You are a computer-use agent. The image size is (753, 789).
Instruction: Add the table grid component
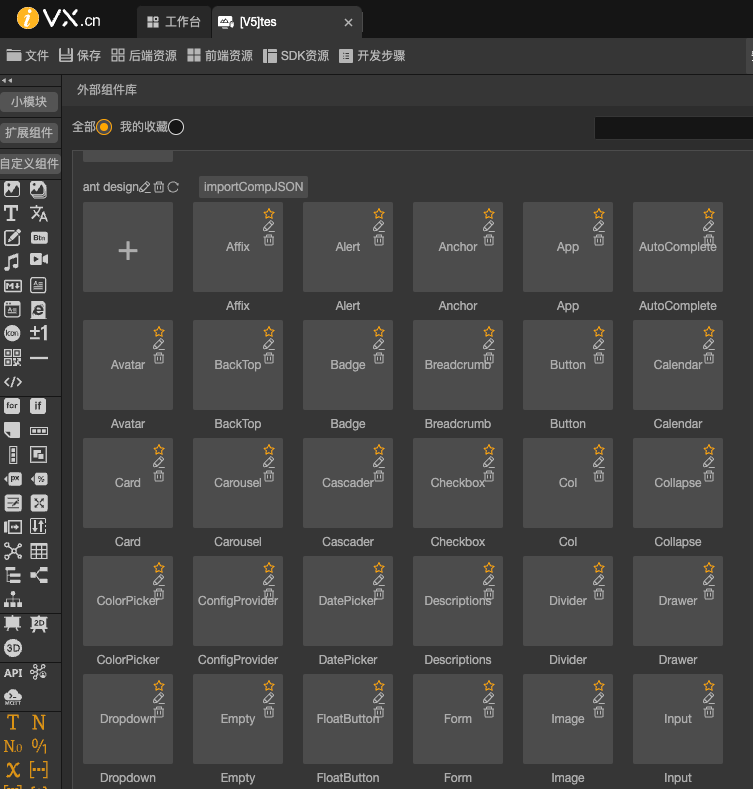[x=39, y=551]
